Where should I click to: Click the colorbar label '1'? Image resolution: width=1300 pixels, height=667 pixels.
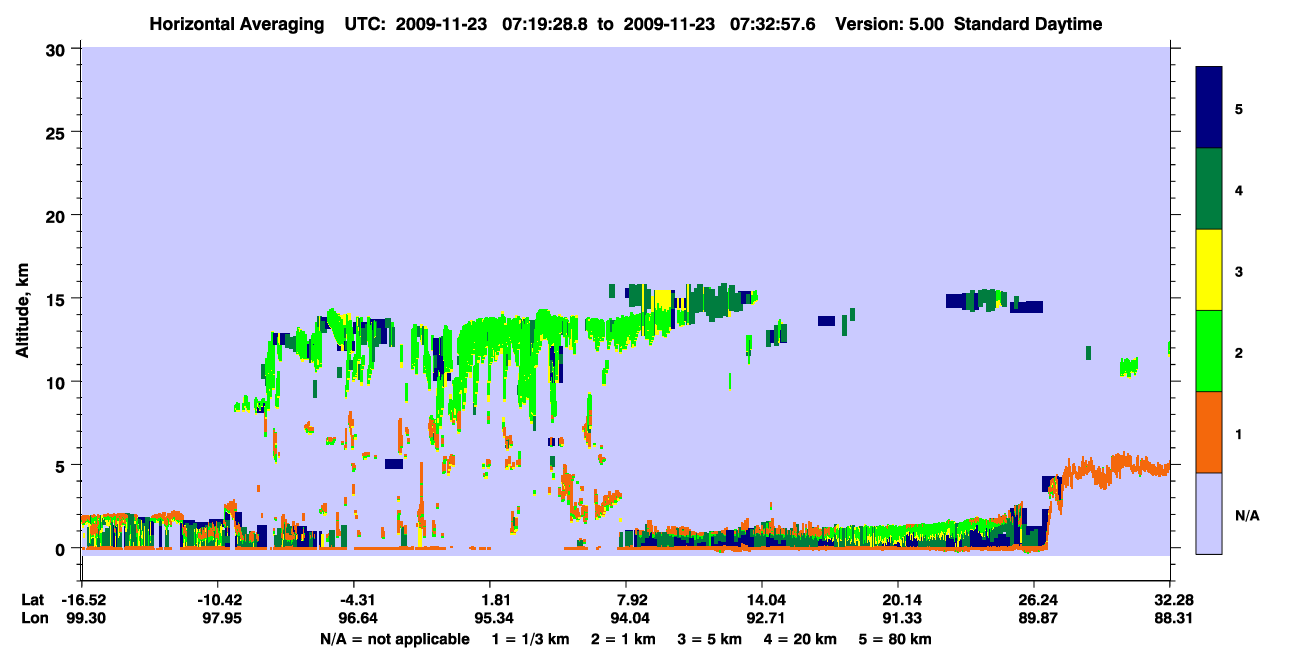pos(1239,435)
